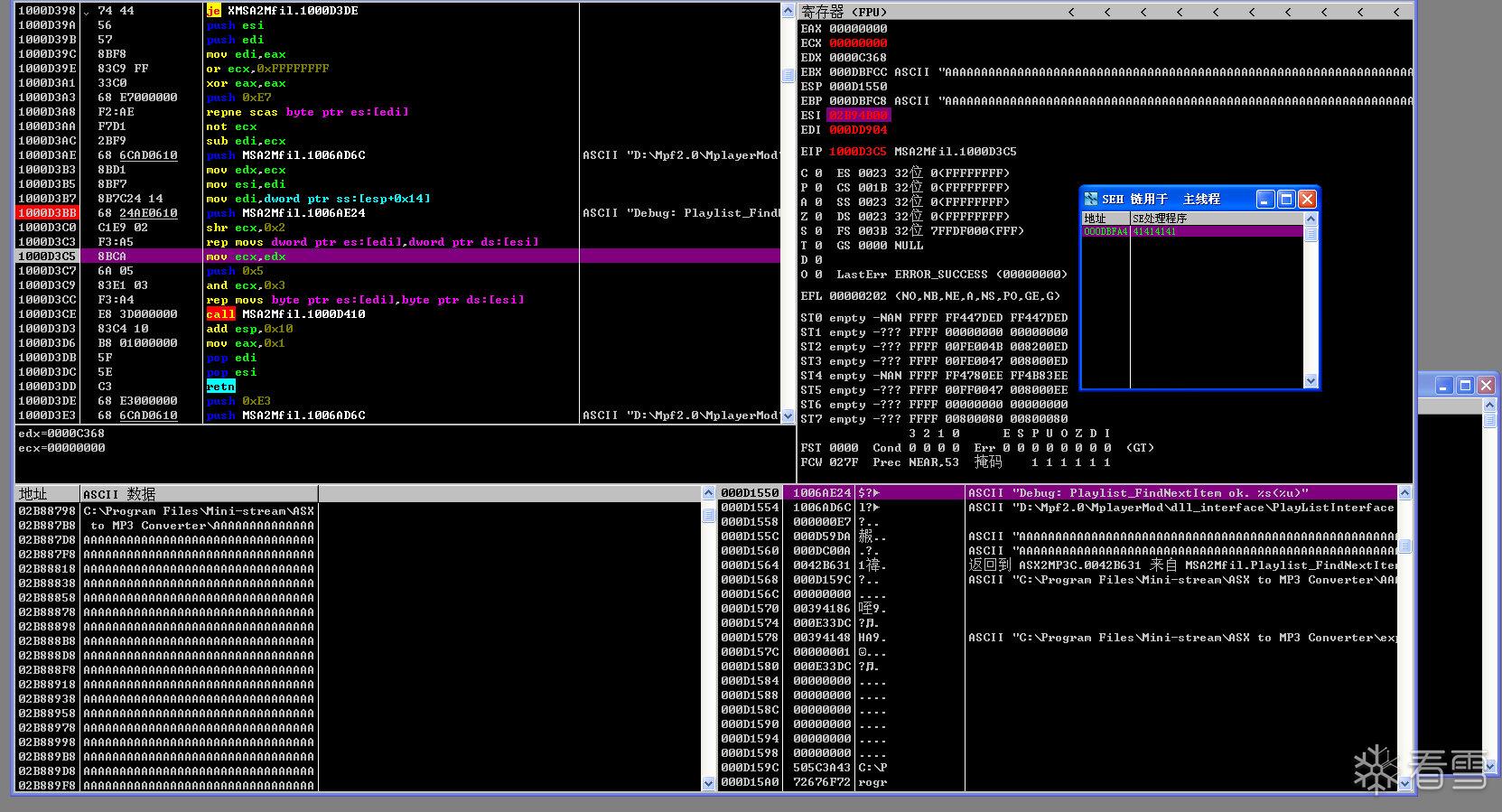Click the ESP register value 000D1550
This screenshot has height=812, width=1502.
point(858,87)
